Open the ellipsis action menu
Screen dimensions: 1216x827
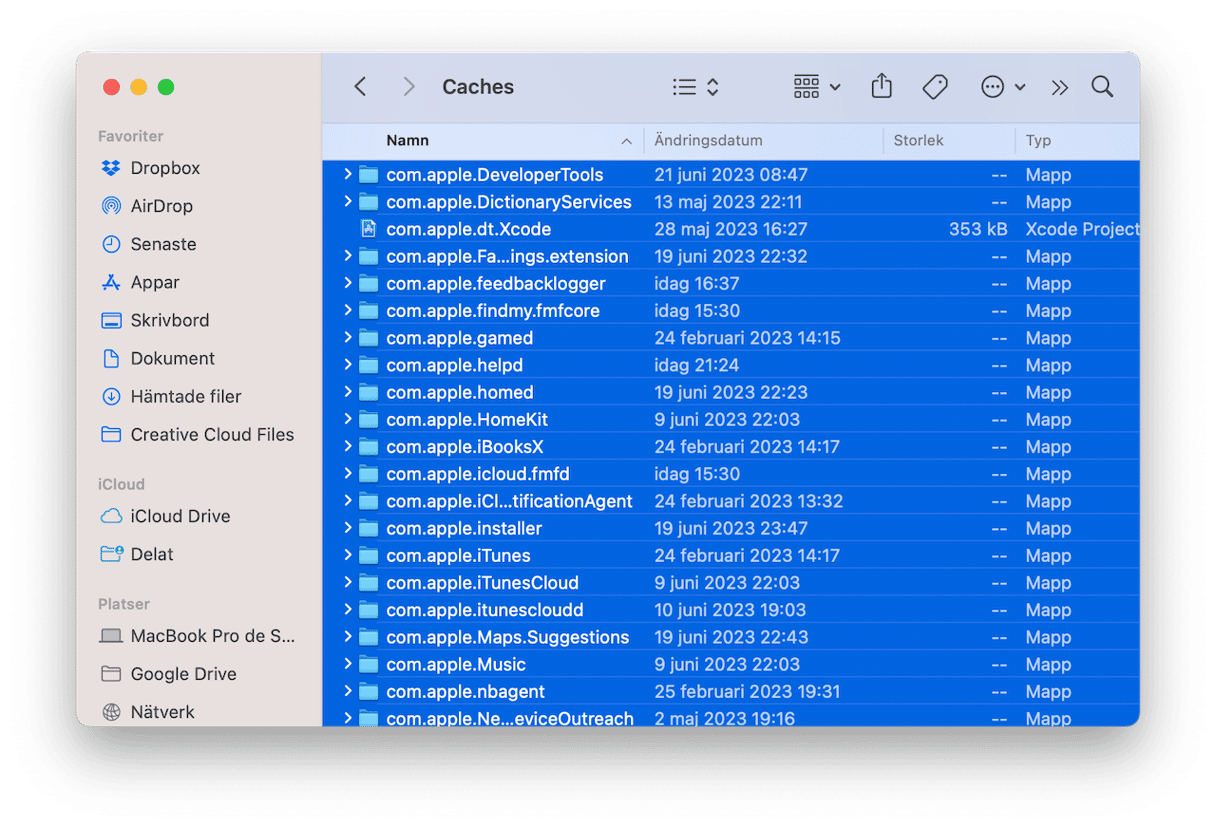click(1003, 87)
